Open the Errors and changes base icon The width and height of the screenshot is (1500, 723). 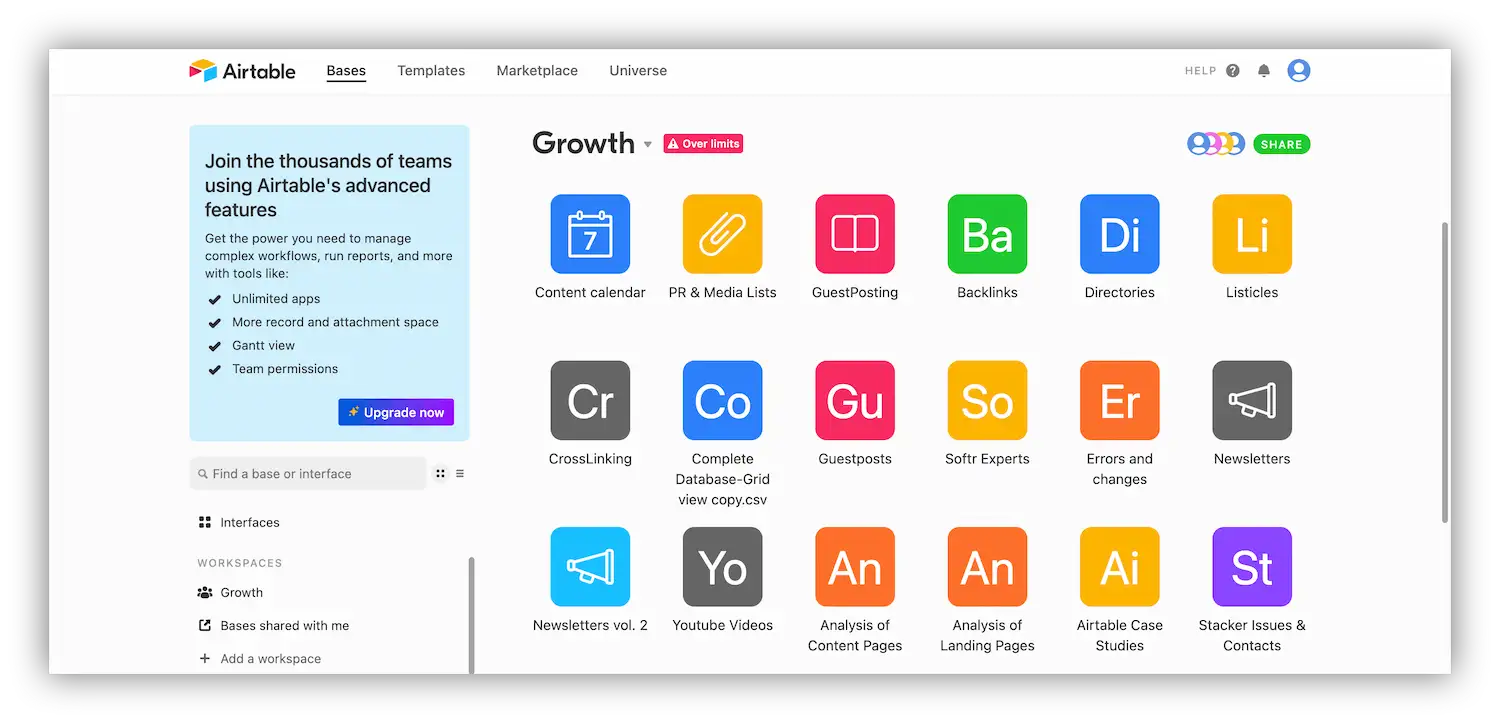1120,400
